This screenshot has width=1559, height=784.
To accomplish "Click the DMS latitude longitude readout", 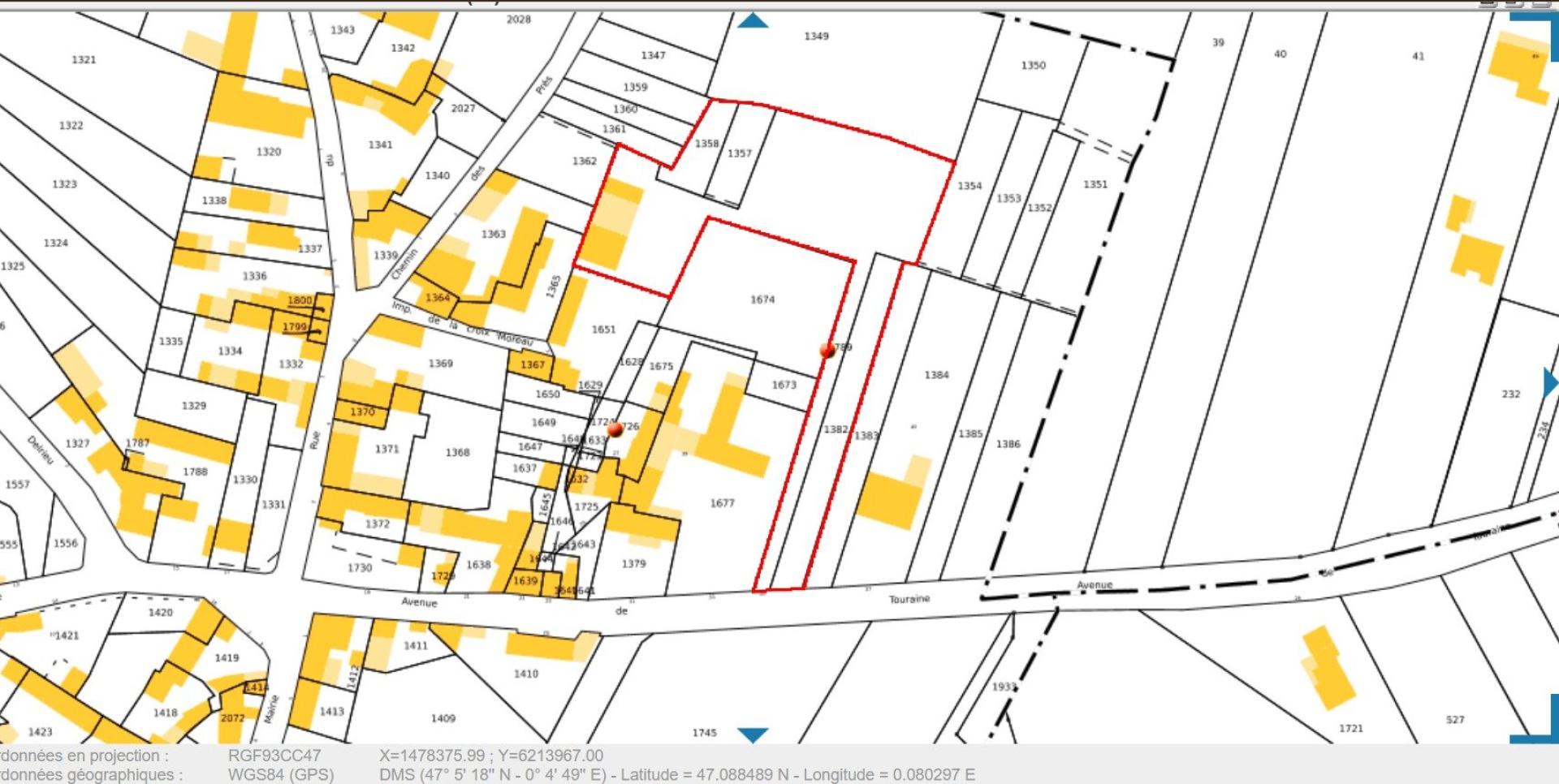I will [x=676, y=775].
